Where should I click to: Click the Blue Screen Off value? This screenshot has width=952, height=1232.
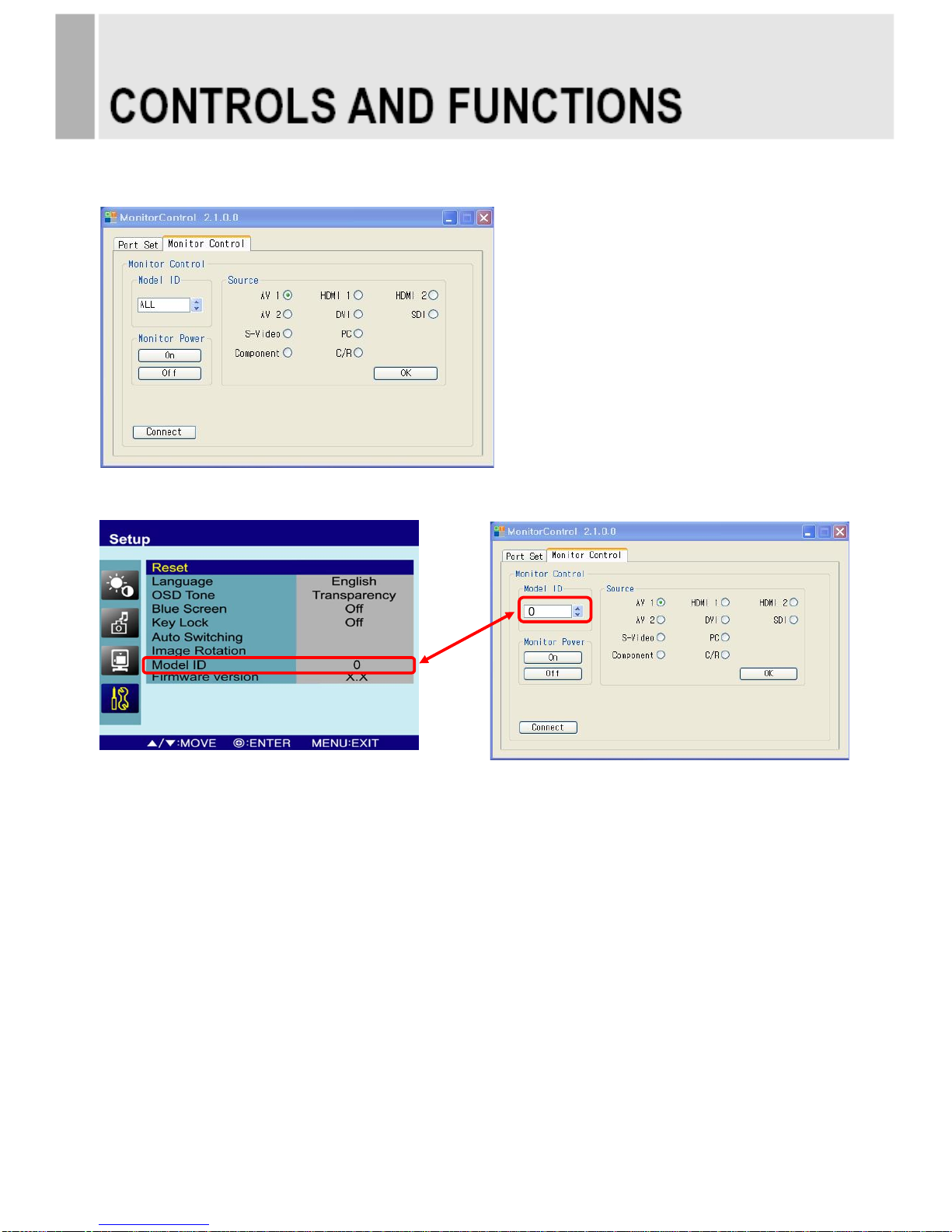coord(354,609)
